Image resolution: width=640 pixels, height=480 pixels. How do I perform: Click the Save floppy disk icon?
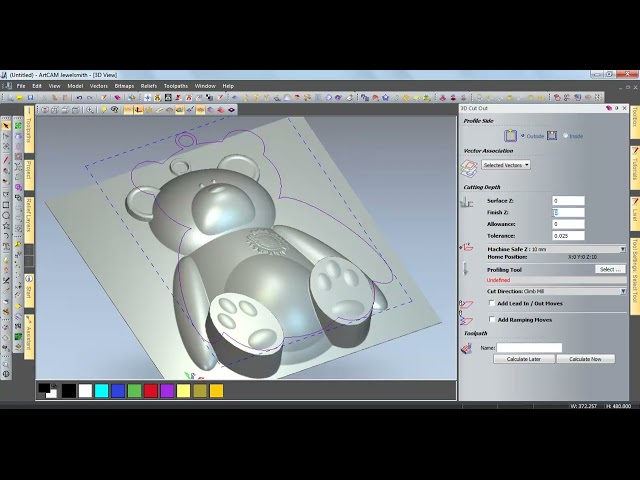coord(30,98)
